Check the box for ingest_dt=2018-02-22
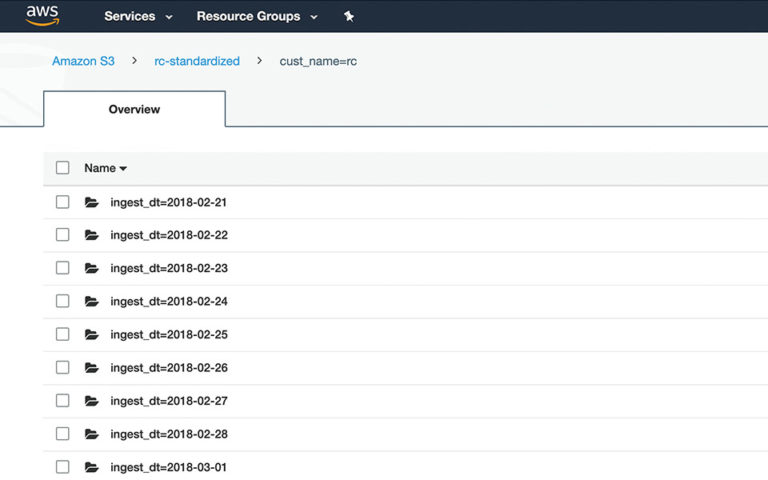Image resolution: width=768 pixels, height=480 pixels. coord(63,235)
